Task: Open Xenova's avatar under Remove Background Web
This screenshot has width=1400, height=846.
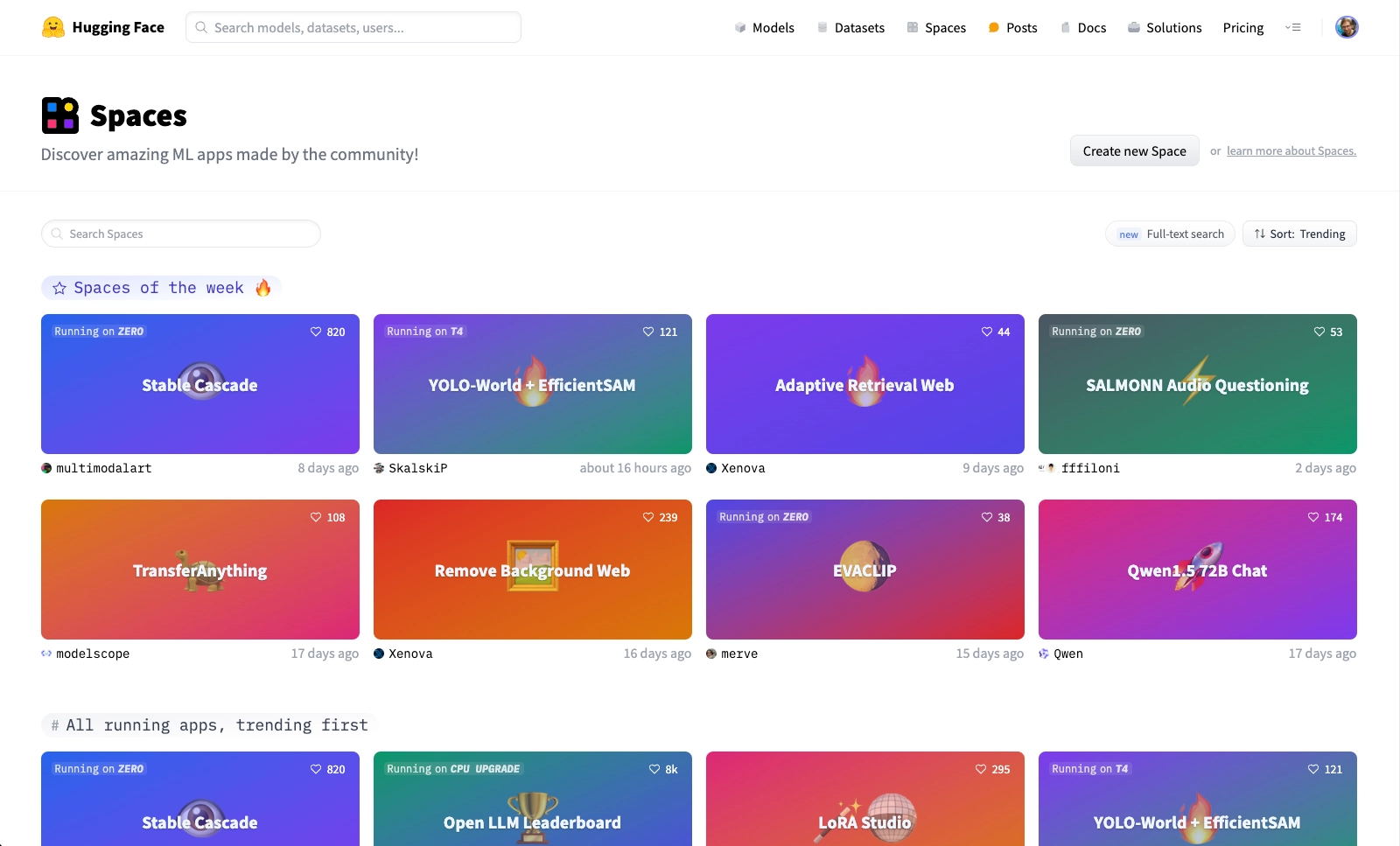Action: tap(379, 653)
